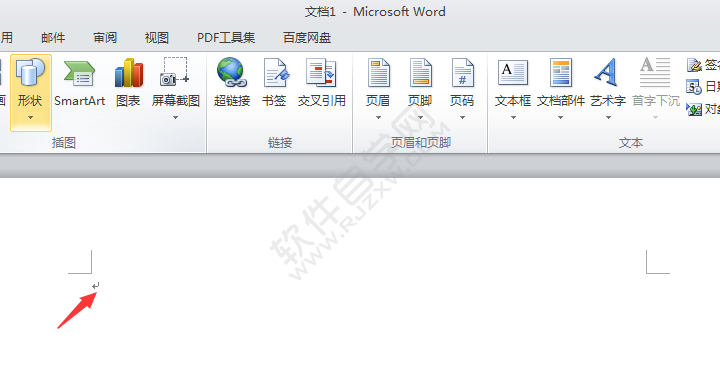This screenshot has height=383, width=720.
Task: Insert a chart (图表)
Action: point(129,73)
